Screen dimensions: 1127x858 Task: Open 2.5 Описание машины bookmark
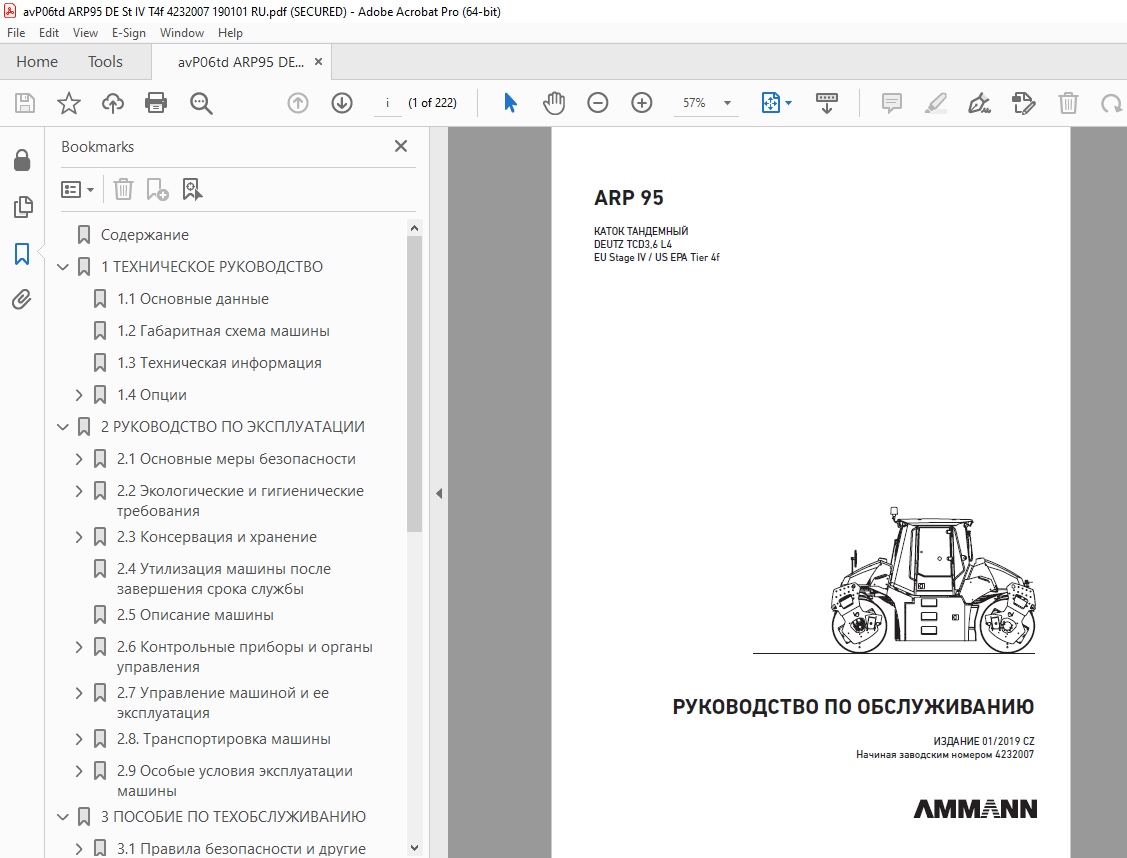(x=195, y=615)
